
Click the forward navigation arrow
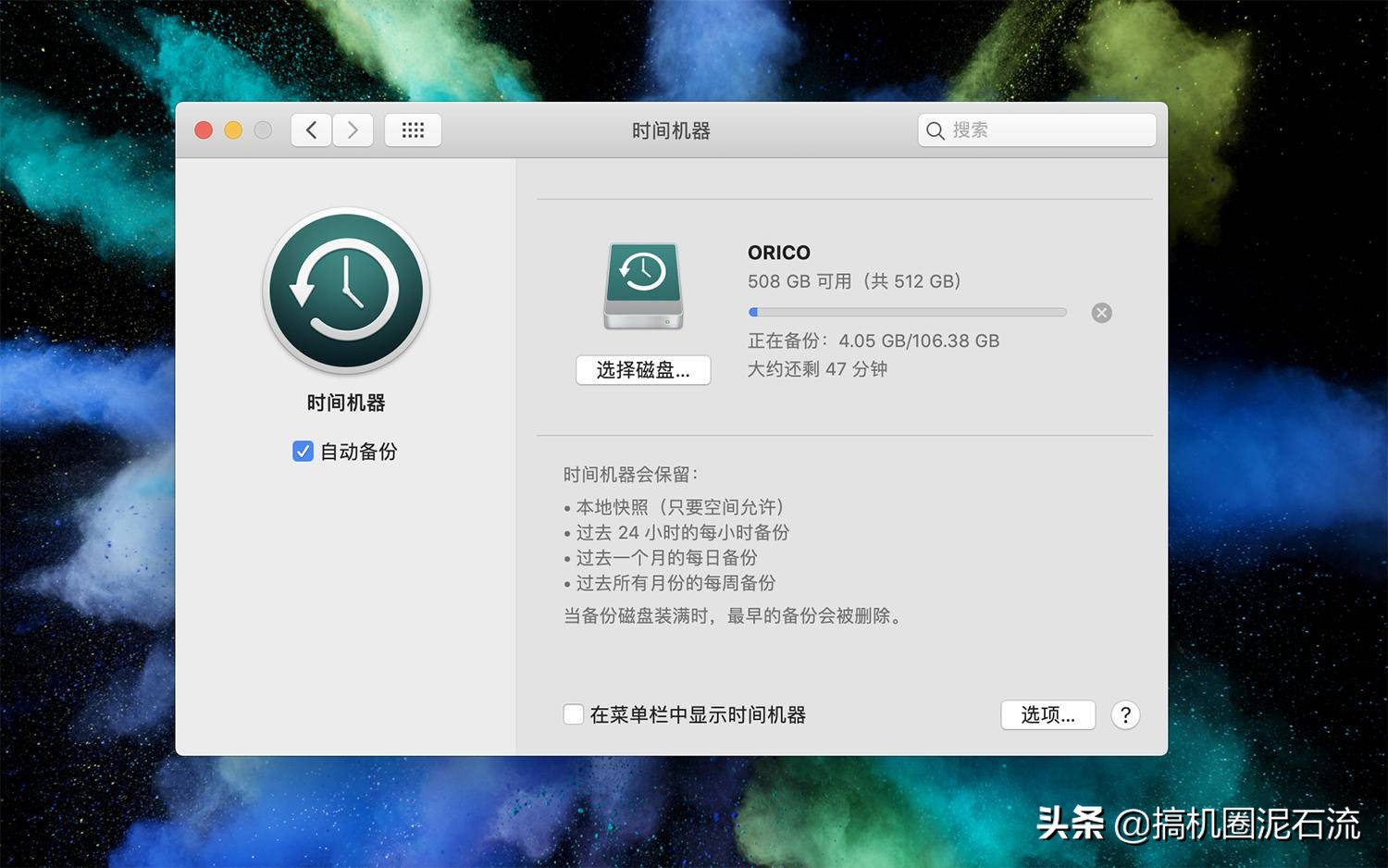tap(353, 130)
